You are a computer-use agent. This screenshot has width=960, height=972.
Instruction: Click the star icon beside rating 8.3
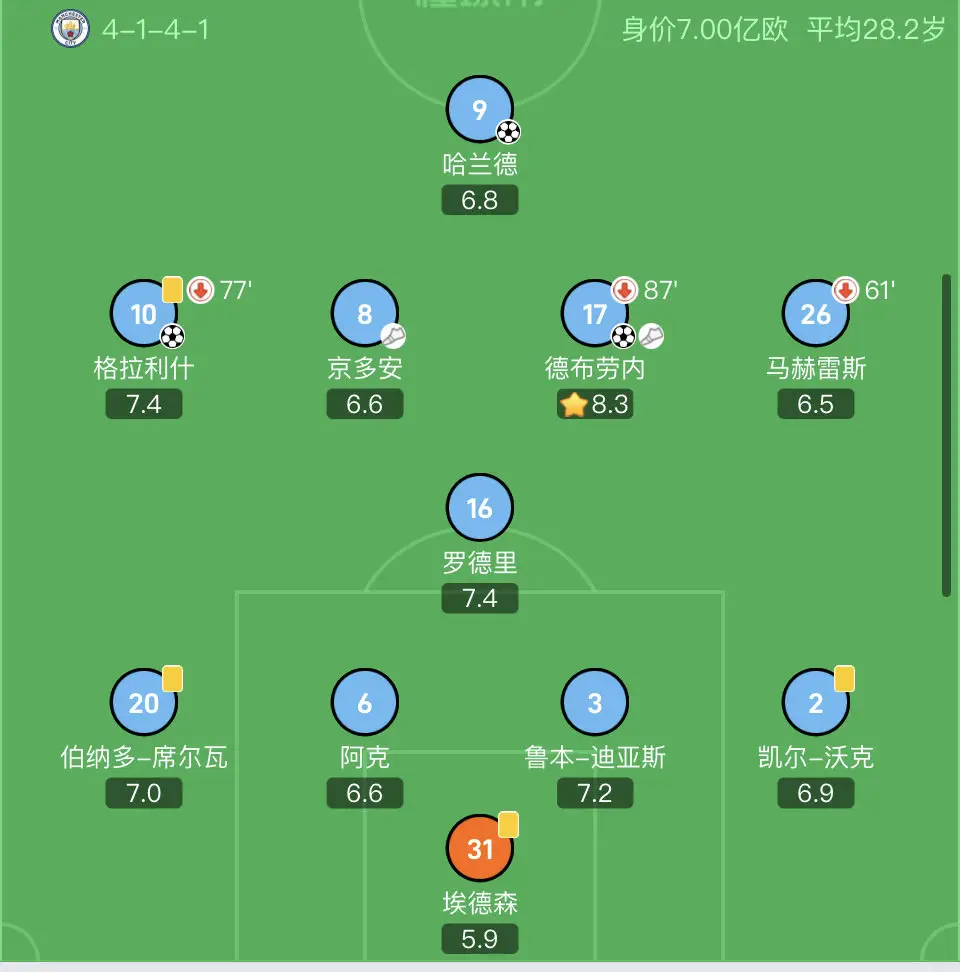point(574,404)
